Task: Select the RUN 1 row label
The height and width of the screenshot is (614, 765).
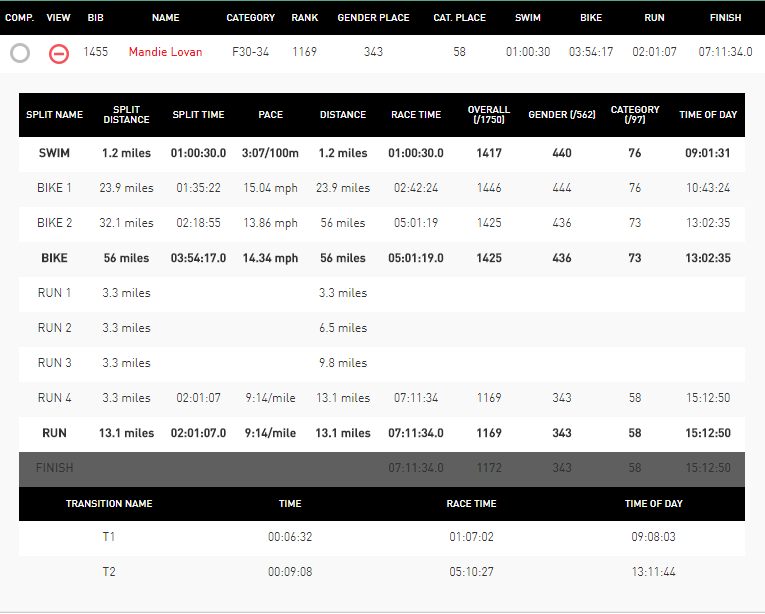Action: pos(54,293)
